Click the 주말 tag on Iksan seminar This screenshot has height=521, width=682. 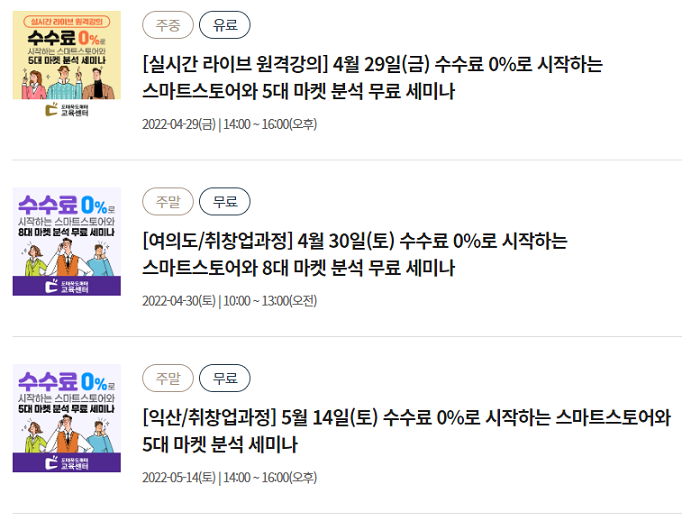click(168, 378)
